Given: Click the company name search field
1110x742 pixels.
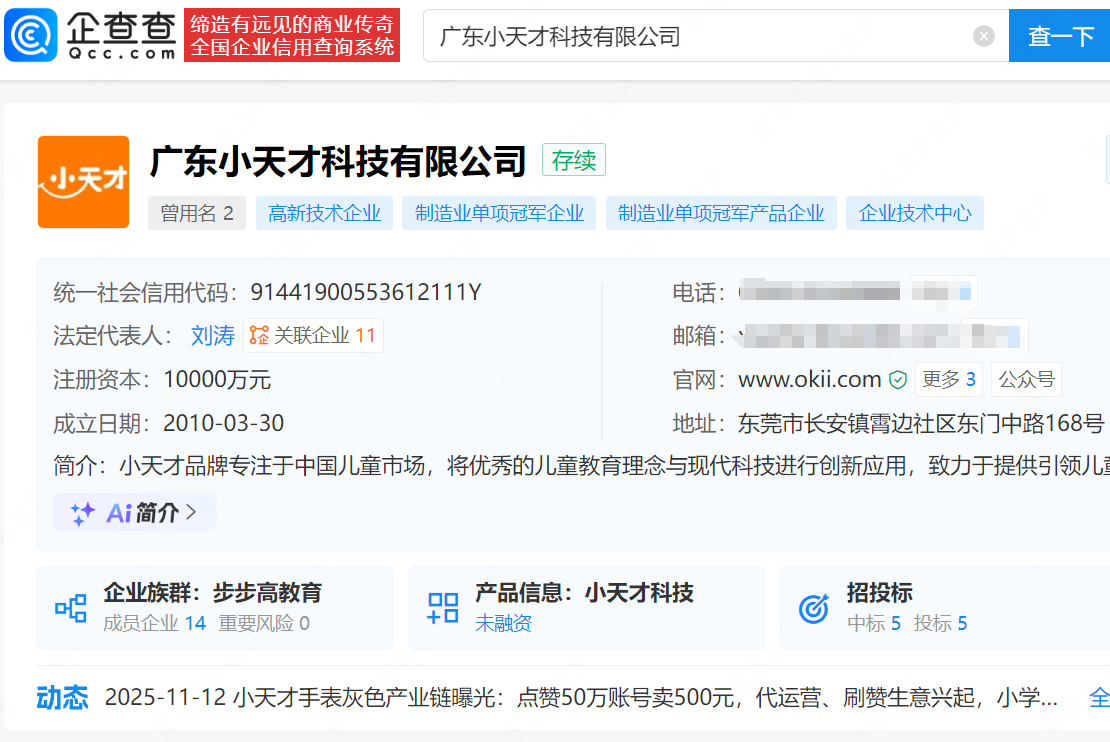Looking at the screenshot, I should [700, 36].
